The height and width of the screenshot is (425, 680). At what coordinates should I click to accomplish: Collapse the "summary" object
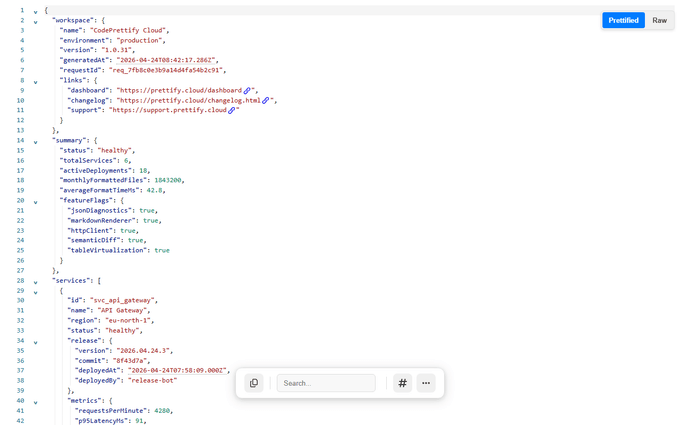[36, 142]
